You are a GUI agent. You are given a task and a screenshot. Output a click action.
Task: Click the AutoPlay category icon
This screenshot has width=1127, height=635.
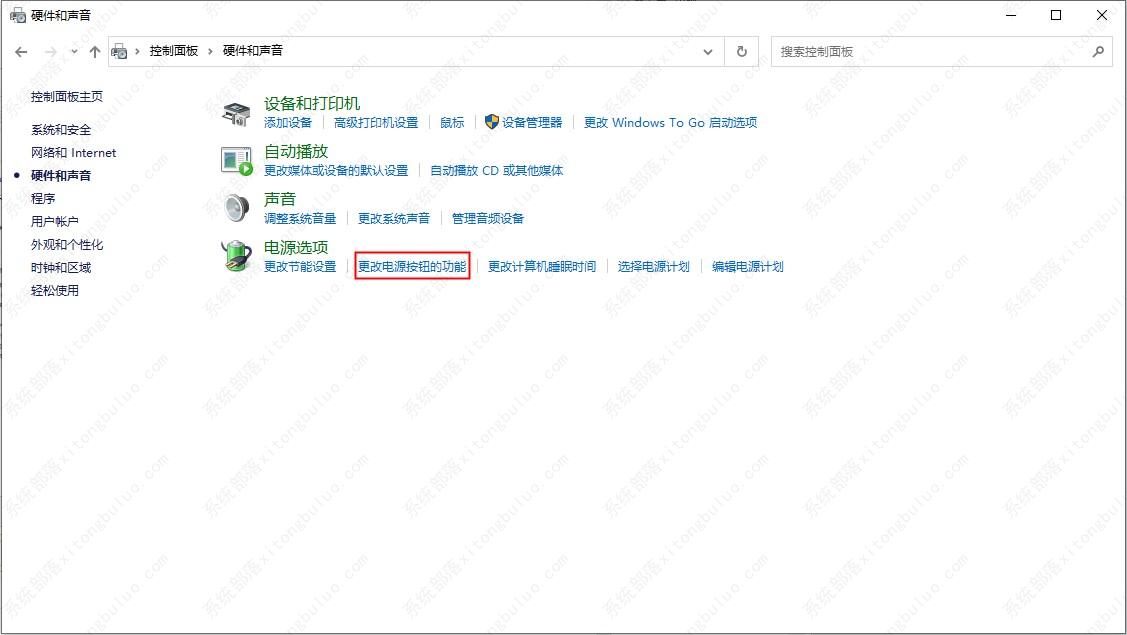tap(237, 161)
